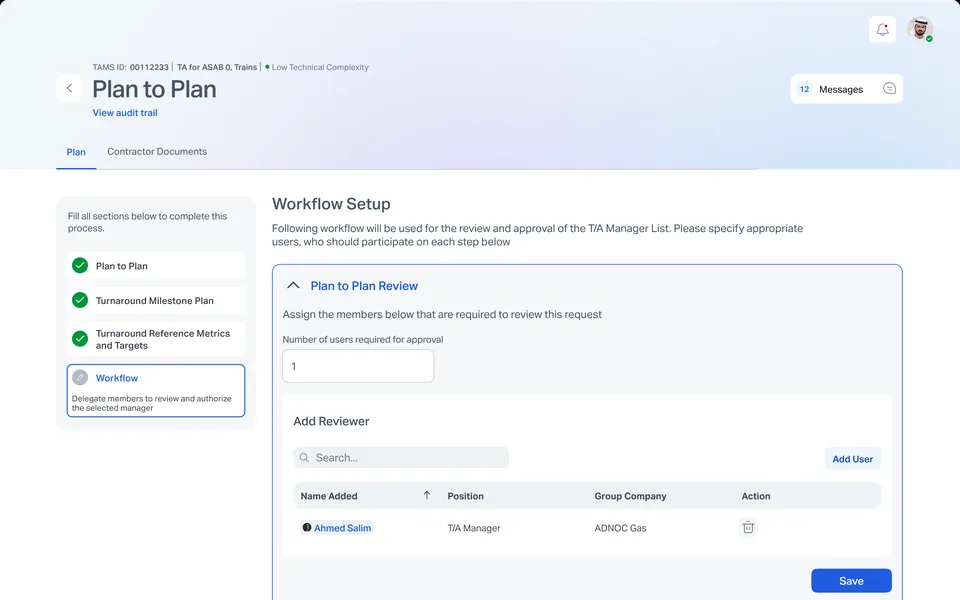Sort by Name Added using the arrow
This screenshot has height=600, width=960.
pyautogui.click(x=427, y=495)
